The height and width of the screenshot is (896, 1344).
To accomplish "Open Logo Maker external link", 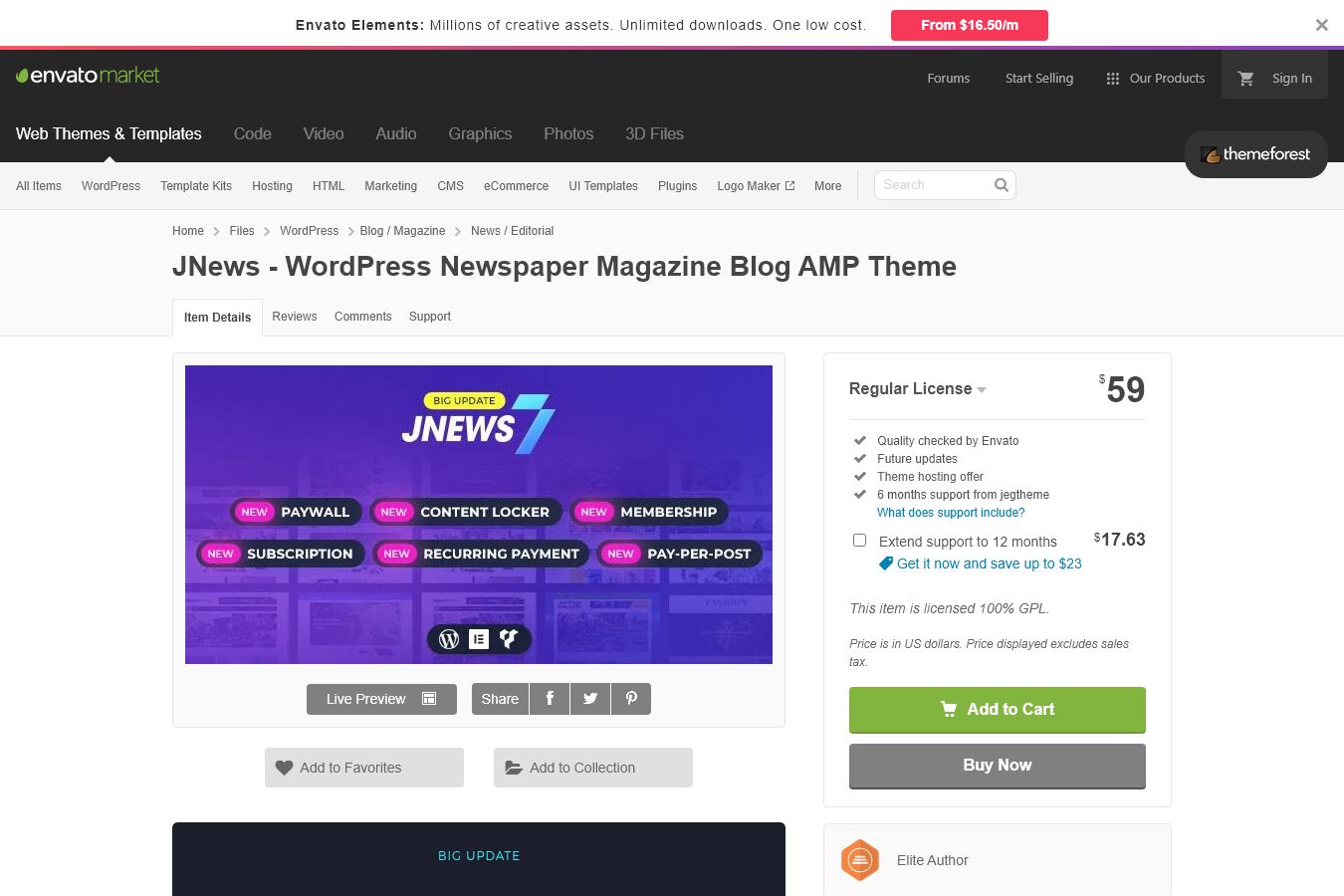I will click(756, 186).
